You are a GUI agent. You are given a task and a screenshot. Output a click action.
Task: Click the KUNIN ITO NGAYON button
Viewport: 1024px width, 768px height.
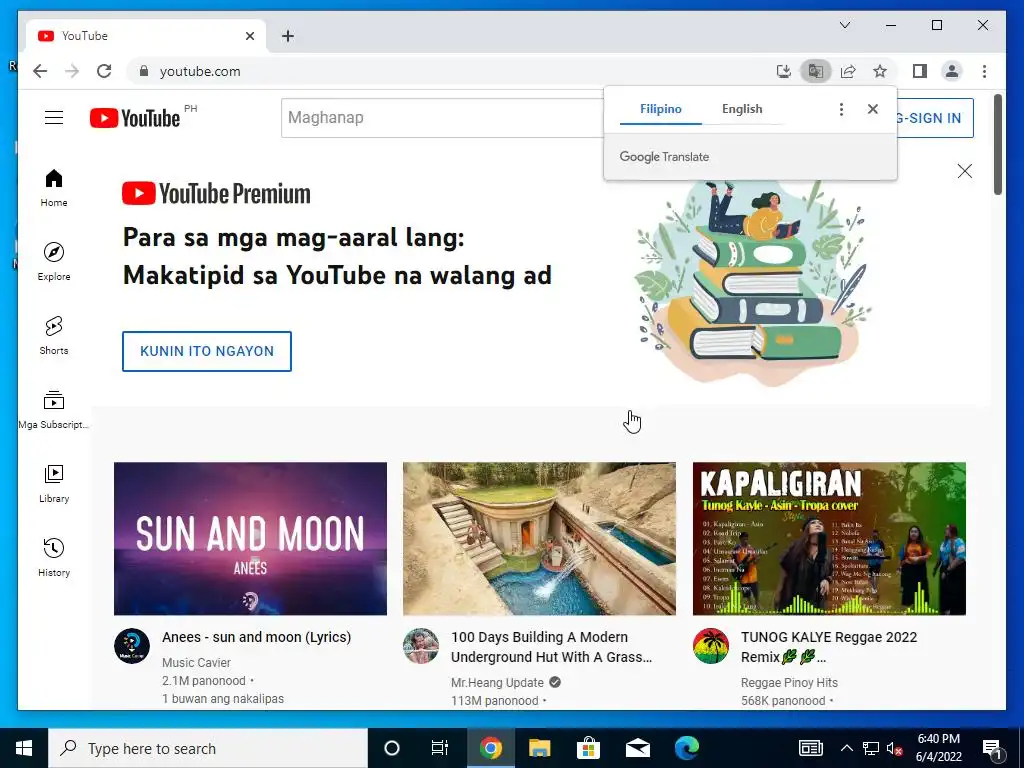point(206,351)
